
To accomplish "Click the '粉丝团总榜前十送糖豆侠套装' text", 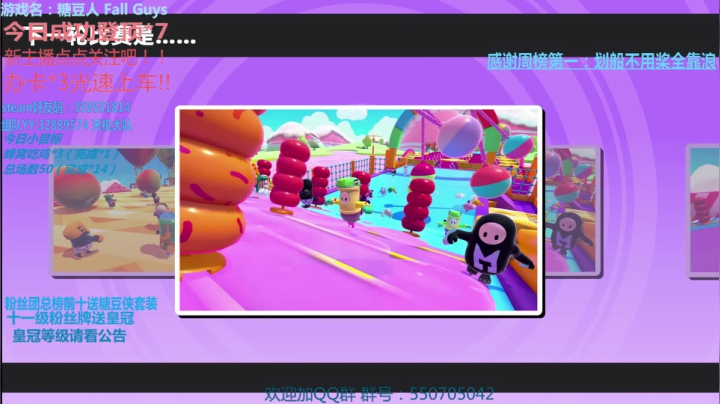I will [x=81, y=303].
